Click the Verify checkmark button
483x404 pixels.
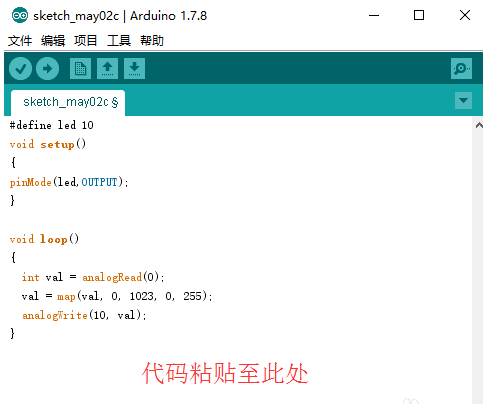click(21, 69)
